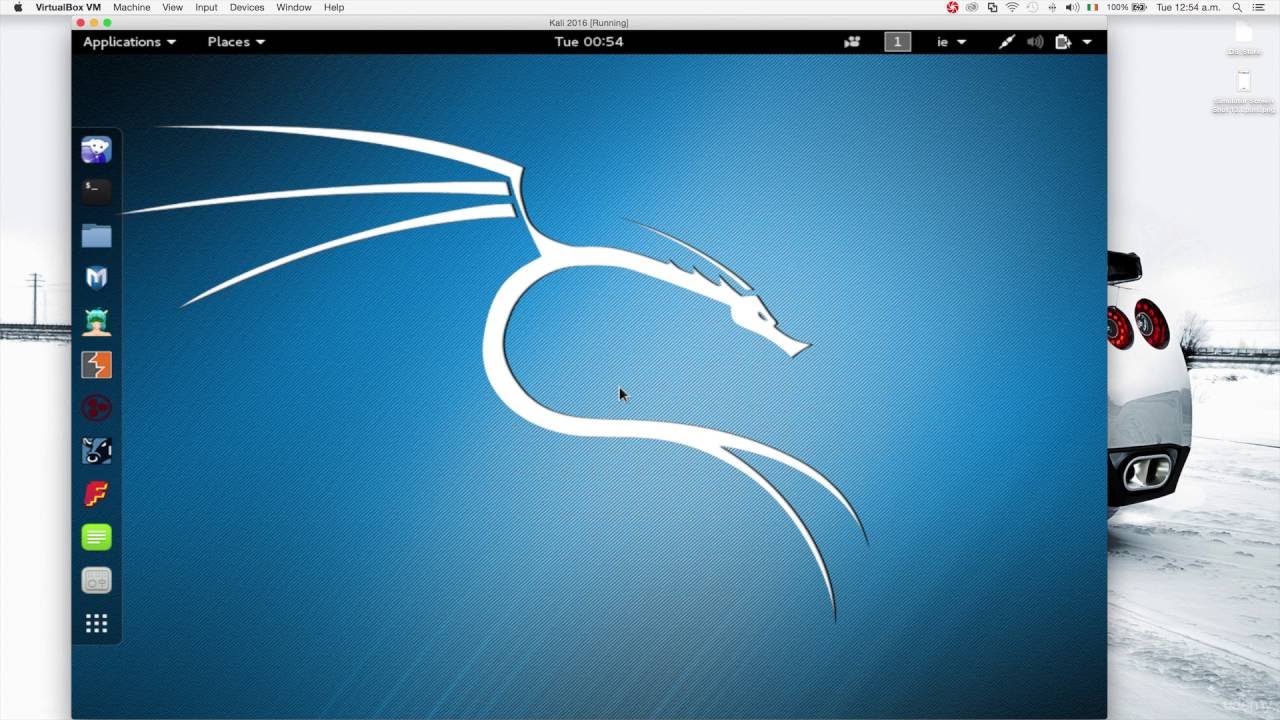Viewport: 1280px width, 720px height.
Task: Click the Kali network connection icon
Action: tap(1007, 42)
